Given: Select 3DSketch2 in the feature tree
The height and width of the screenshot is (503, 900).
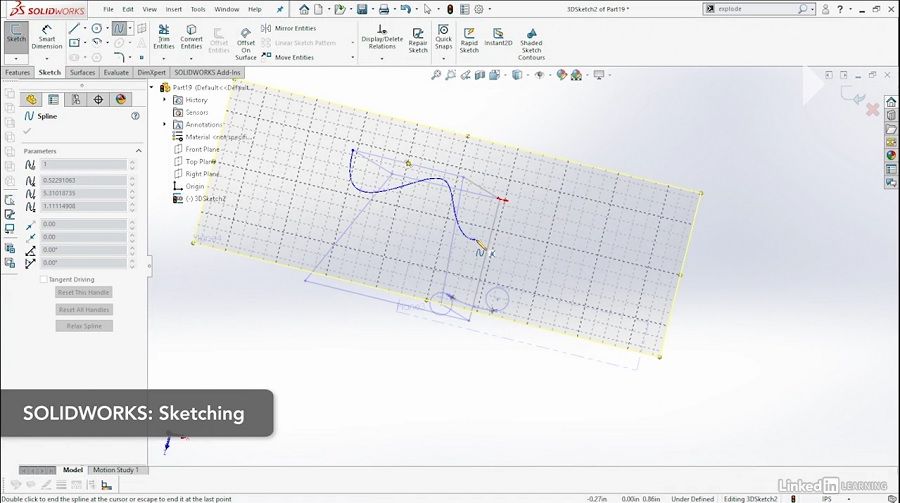Looking at the screenshot, I should pyautogui.click(x=200, y=199).
